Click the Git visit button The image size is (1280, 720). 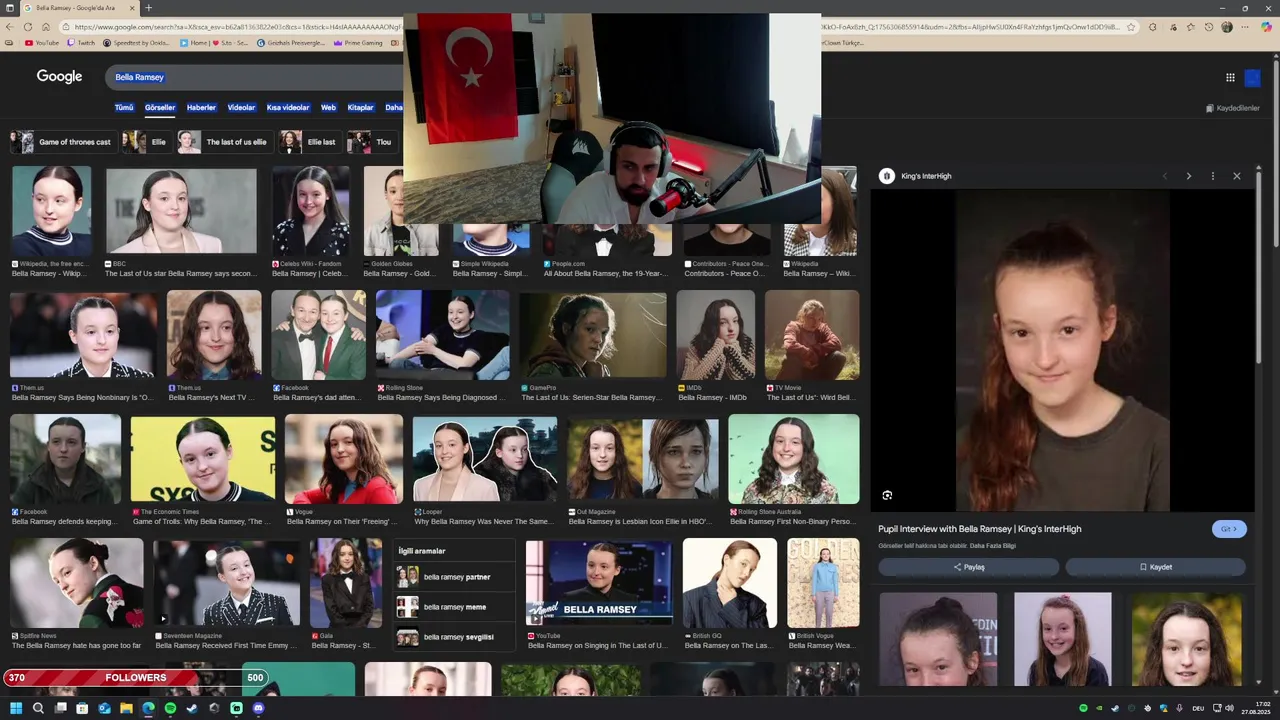tap(1229, 529)
